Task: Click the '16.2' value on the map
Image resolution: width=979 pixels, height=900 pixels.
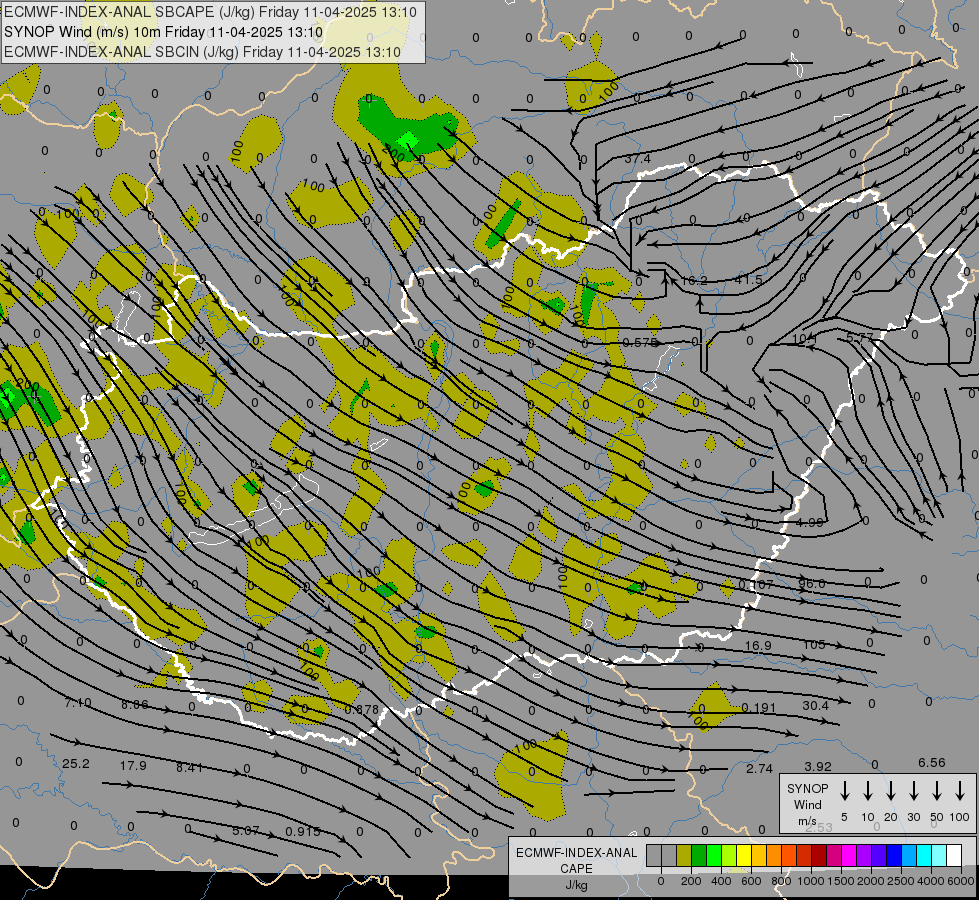Action: [x=693, y=280]
